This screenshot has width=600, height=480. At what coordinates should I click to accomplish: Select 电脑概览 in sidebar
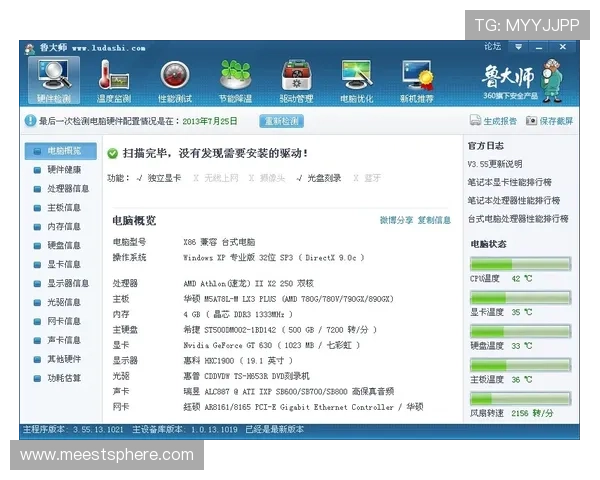point(61,151)
